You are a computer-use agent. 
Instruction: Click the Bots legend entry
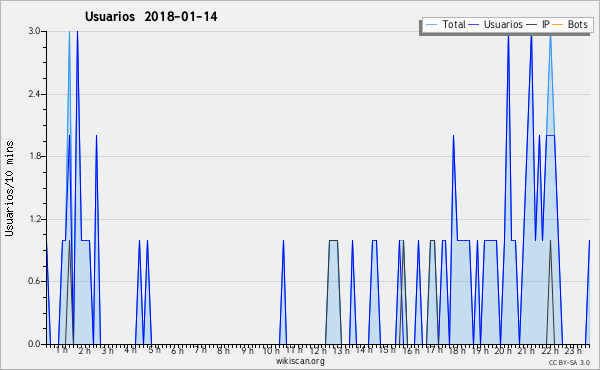[570, 24]
